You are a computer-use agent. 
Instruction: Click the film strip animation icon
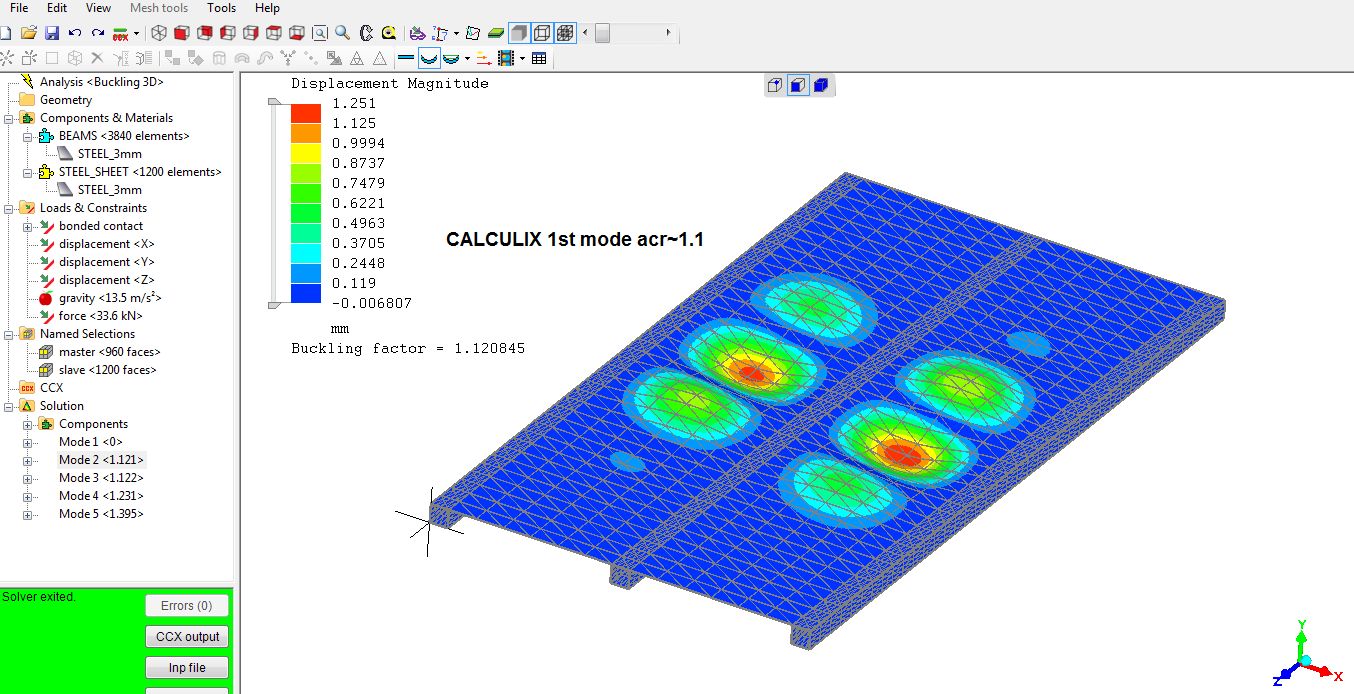click(x=506, y=59)
